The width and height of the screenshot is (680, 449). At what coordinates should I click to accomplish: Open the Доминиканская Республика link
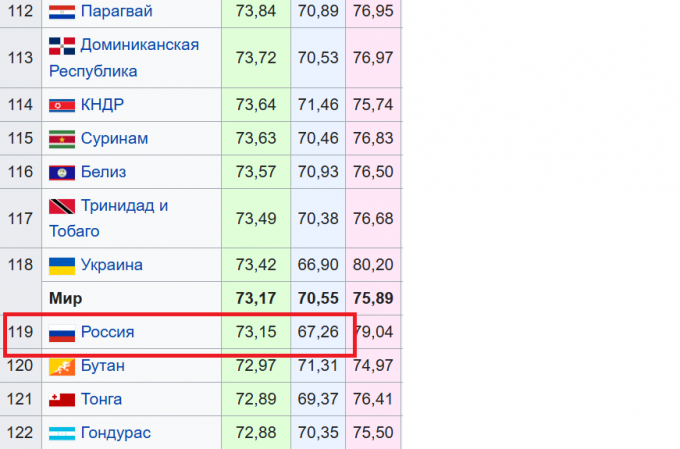[x=139, y=45]
